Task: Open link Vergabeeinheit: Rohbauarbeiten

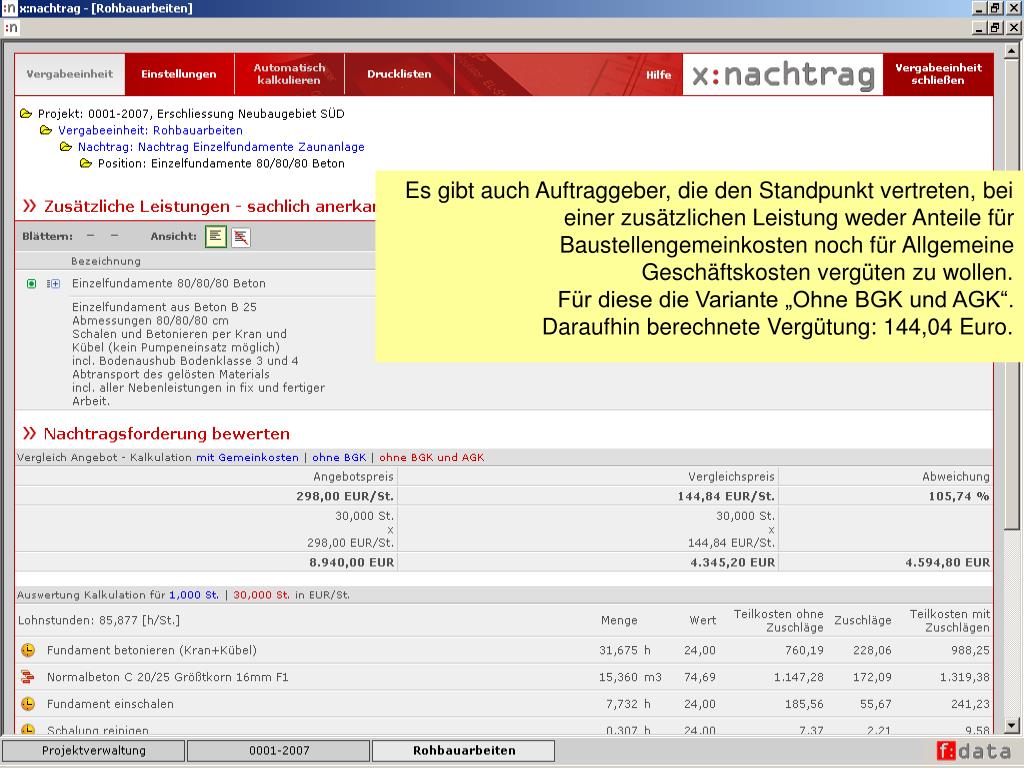Action: 150,130
